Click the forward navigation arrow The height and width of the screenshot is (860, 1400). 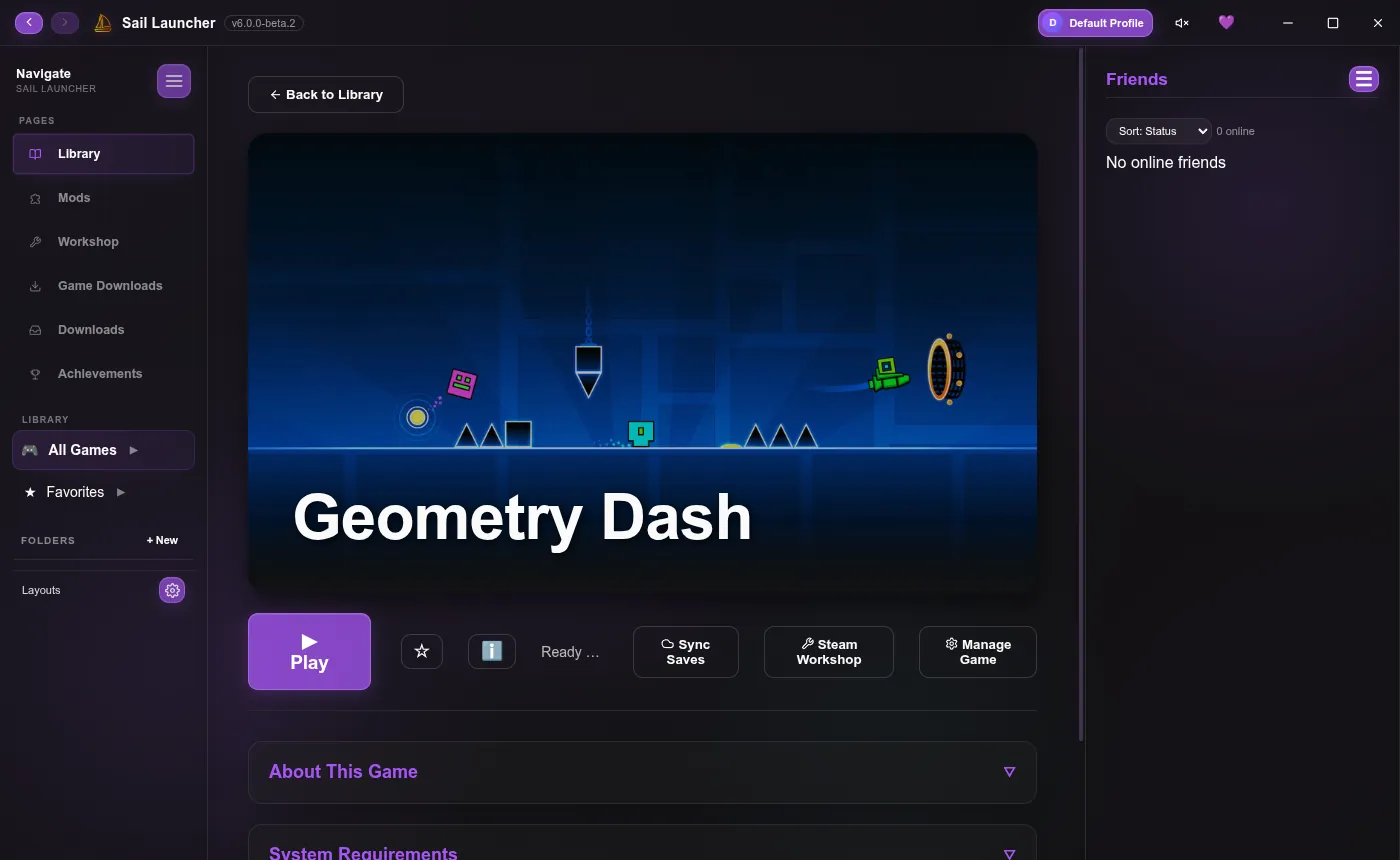click(65, 22)
